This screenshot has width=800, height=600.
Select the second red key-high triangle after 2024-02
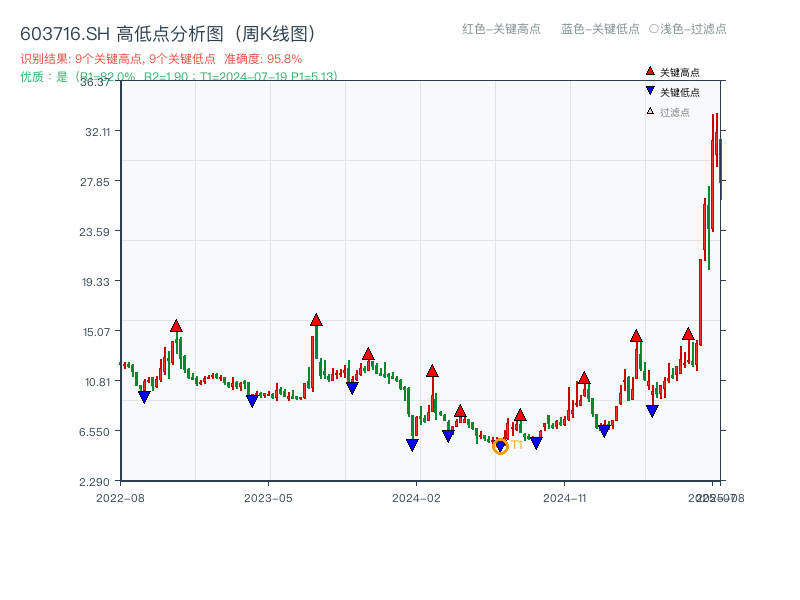click(460, 411)
